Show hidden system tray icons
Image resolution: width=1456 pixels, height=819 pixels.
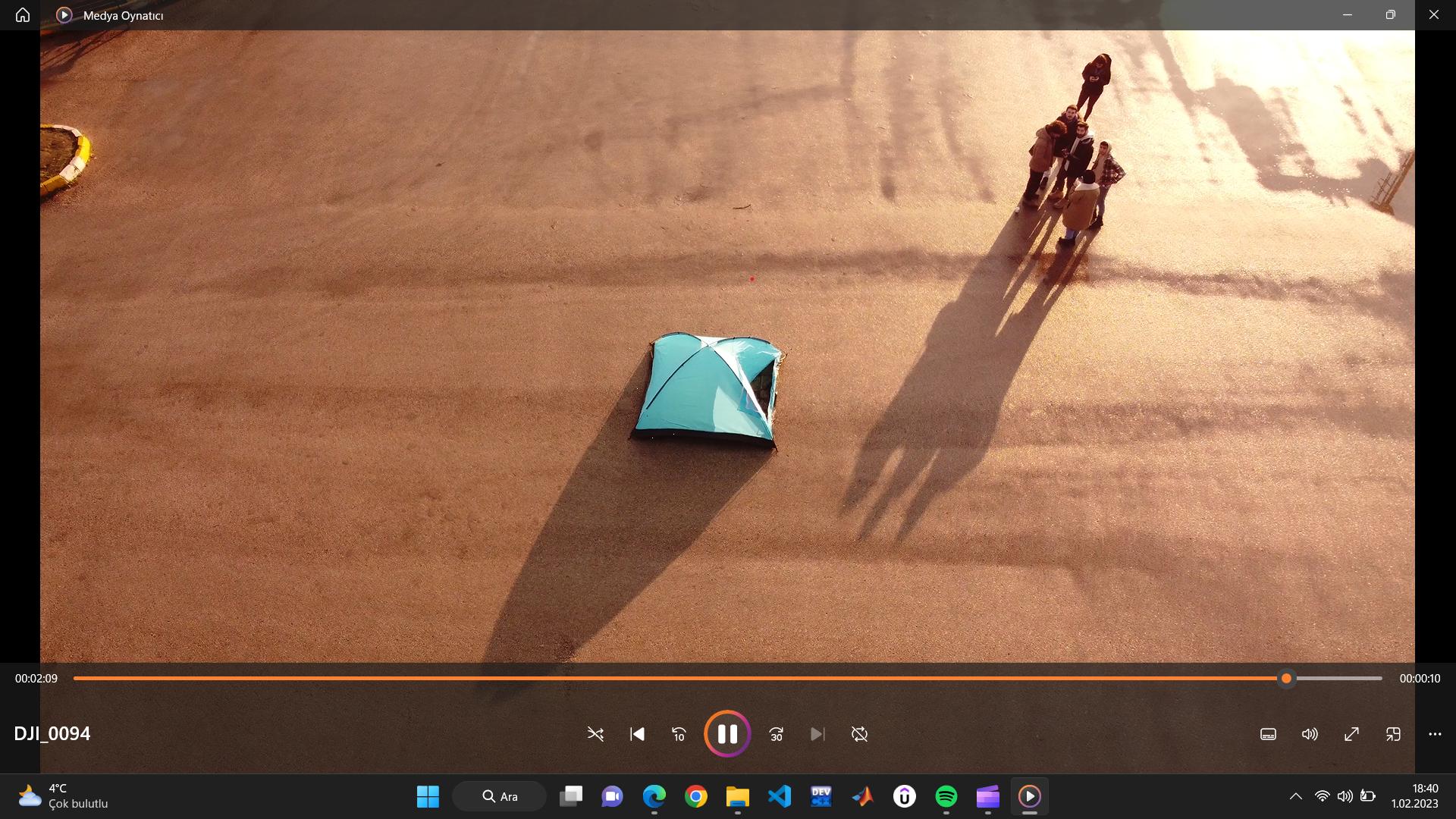point(1296,796)
